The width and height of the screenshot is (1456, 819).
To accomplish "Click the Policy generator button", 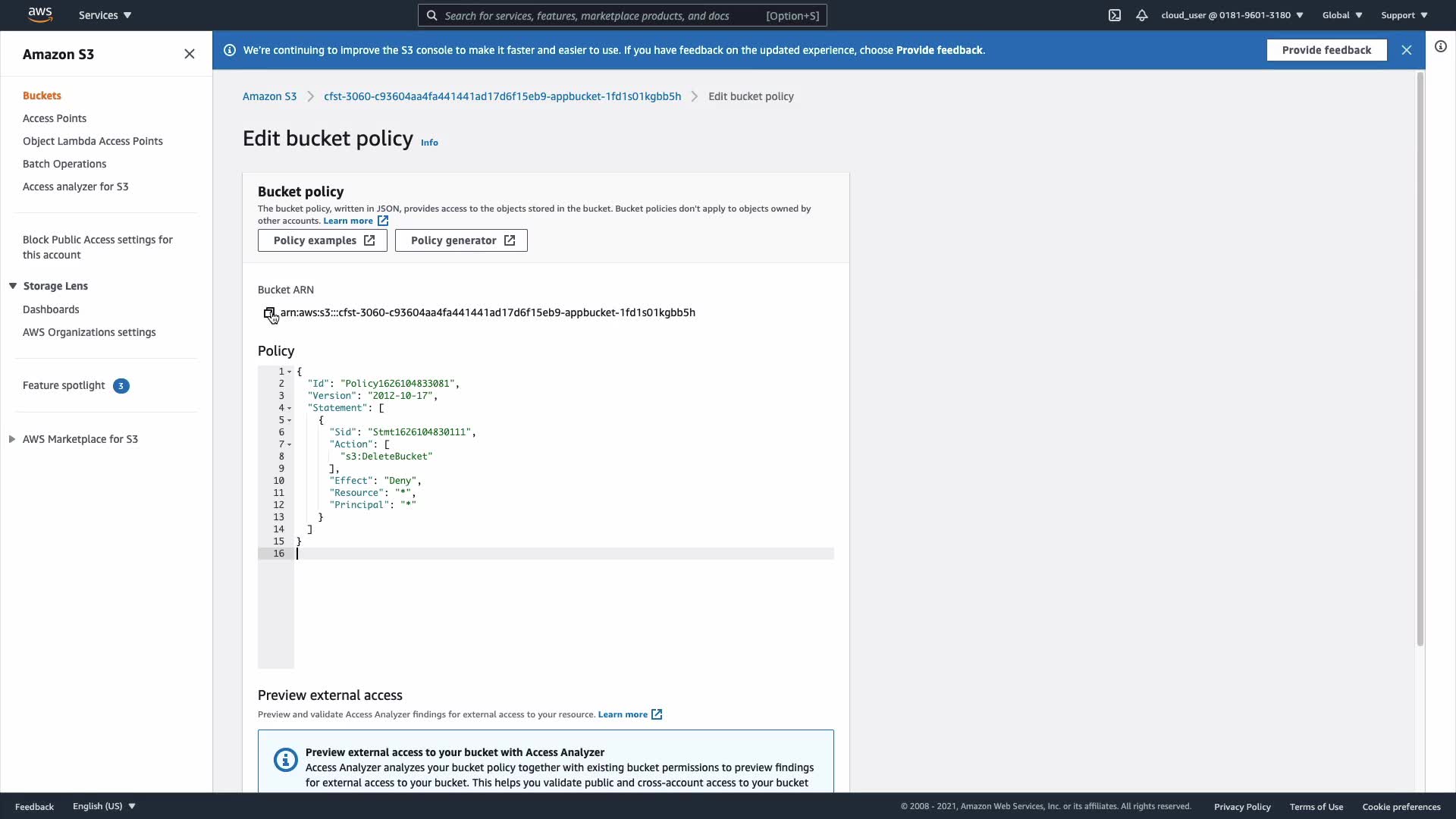I will tap(461, 240).
